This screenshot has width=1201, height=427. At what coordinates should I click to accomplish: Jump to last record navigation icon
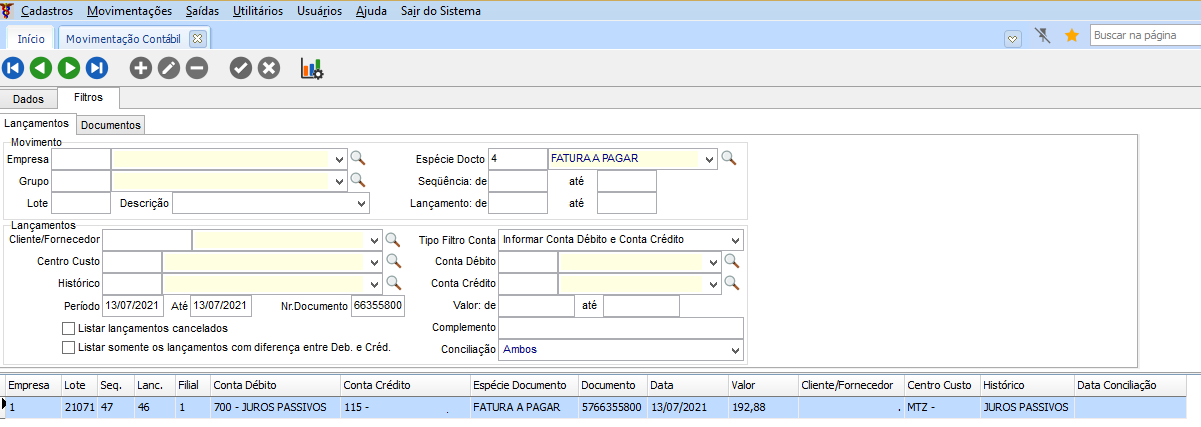point(97,68)
